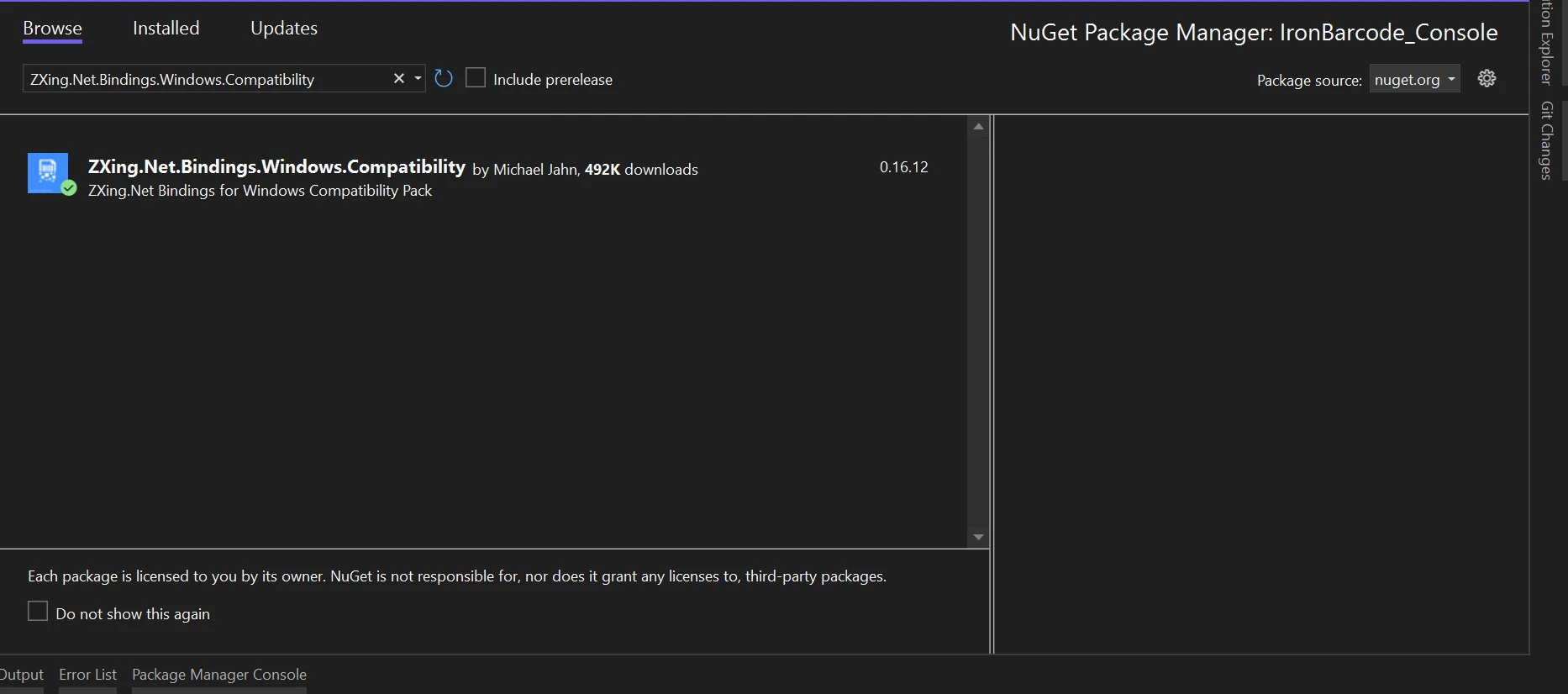Switch to the Updates tab
This screenshot has height=694, width=1568.
click(283, 29)
